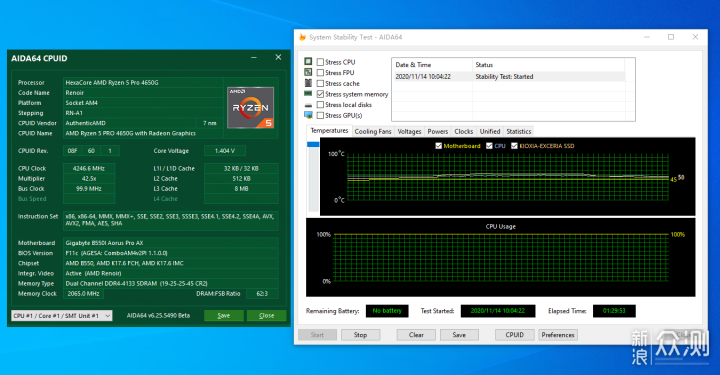This screenshot has width=720, height=375.
Task: Click the cache chip icon beside Stress cache
Action: 308,83
